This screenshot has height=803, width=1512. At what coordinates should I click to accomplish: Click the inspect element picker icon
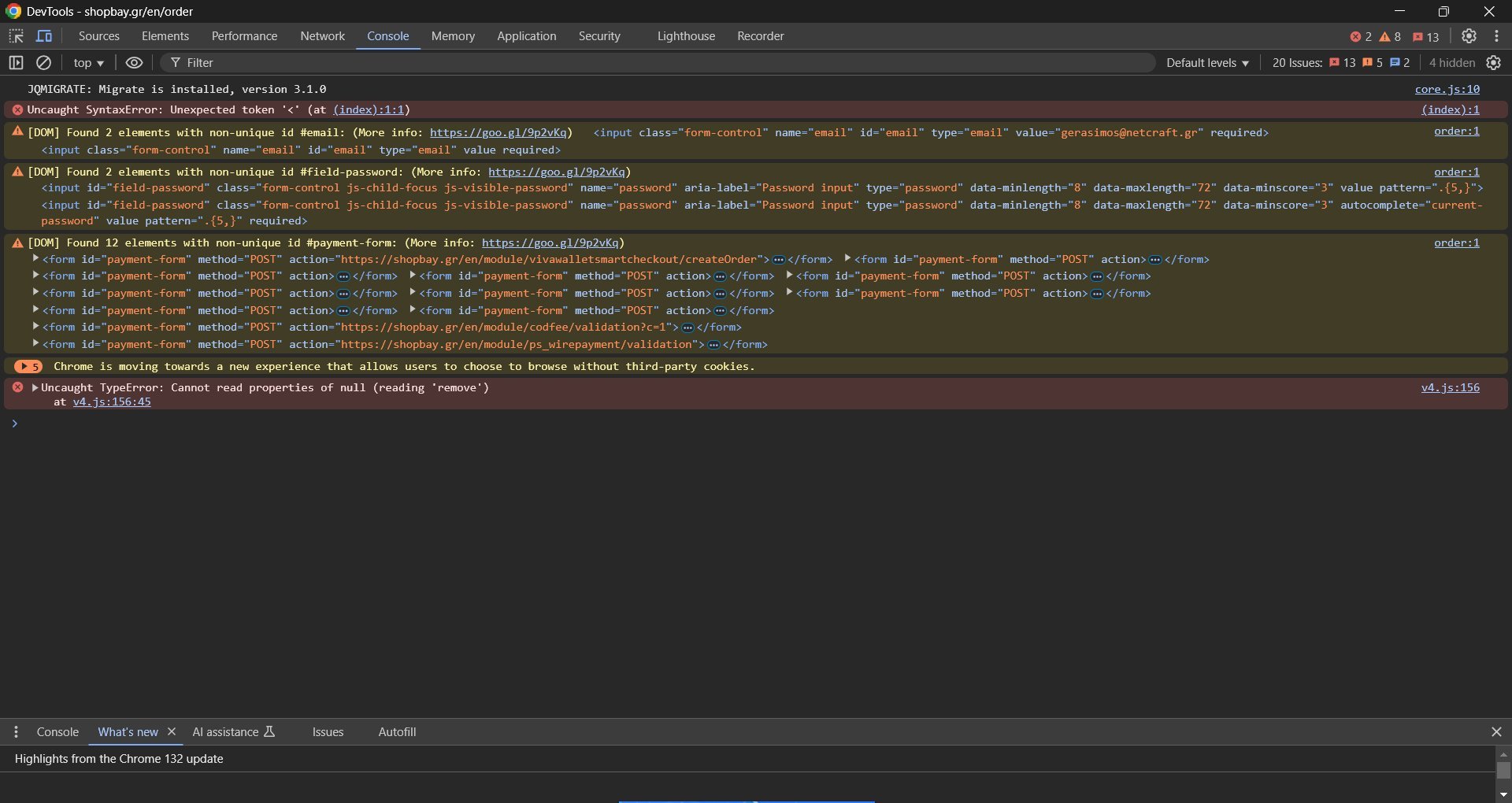coord(16,36)
